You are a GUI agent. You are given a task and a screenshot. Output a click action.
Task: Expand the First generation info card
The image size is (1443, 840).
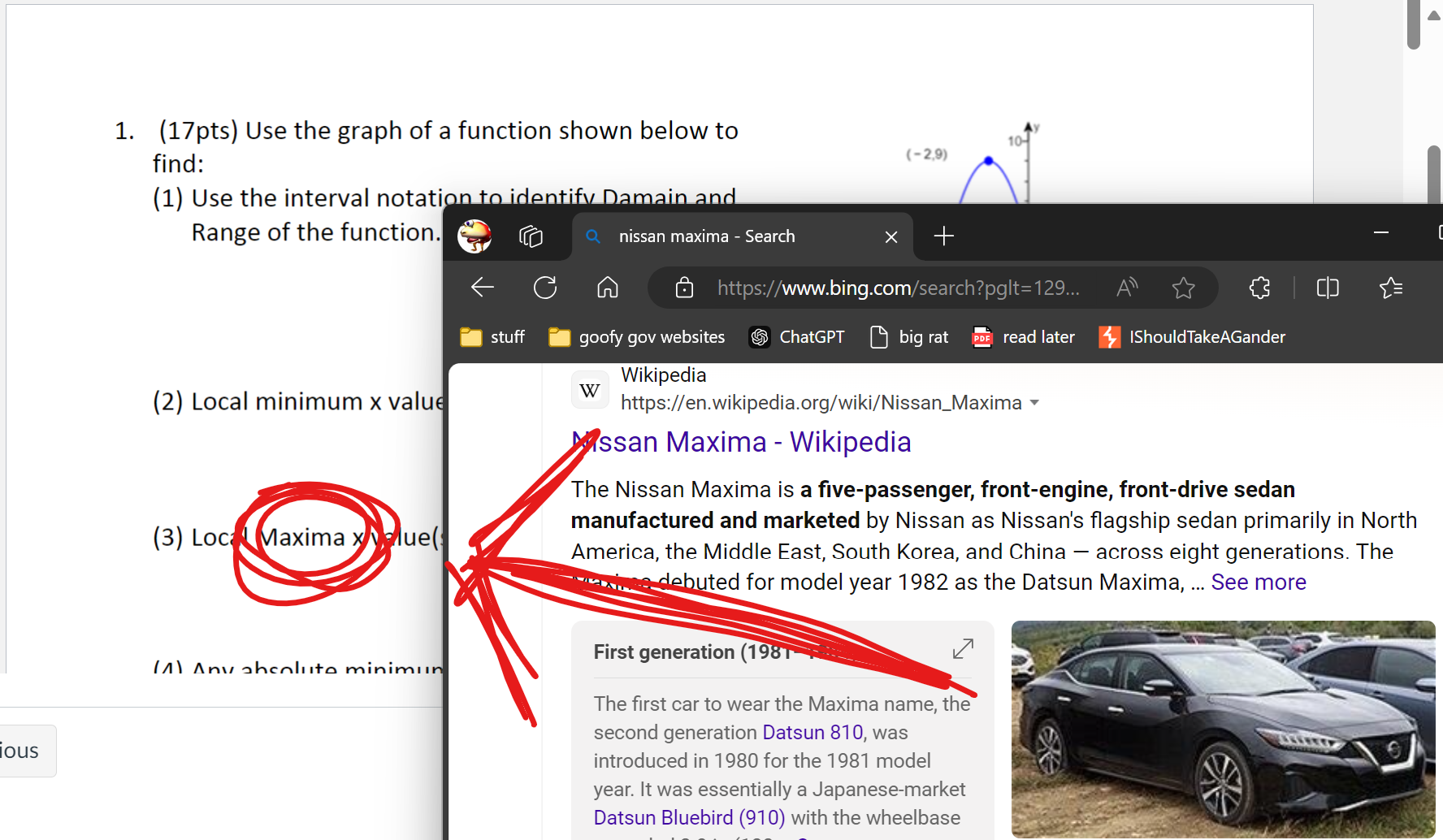click(963, 649)
